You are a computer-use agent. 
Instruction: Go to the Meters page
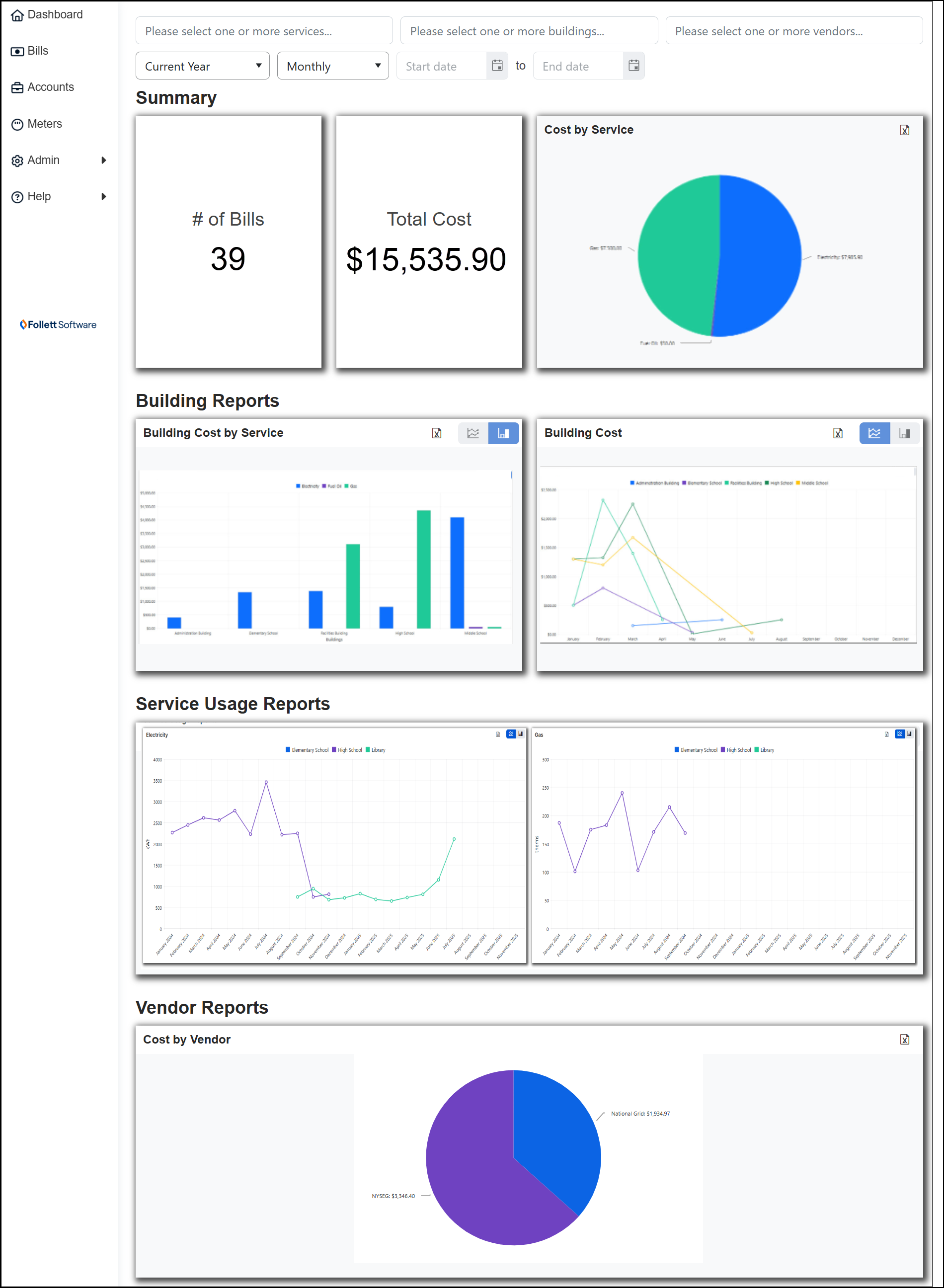coord(45,124)
